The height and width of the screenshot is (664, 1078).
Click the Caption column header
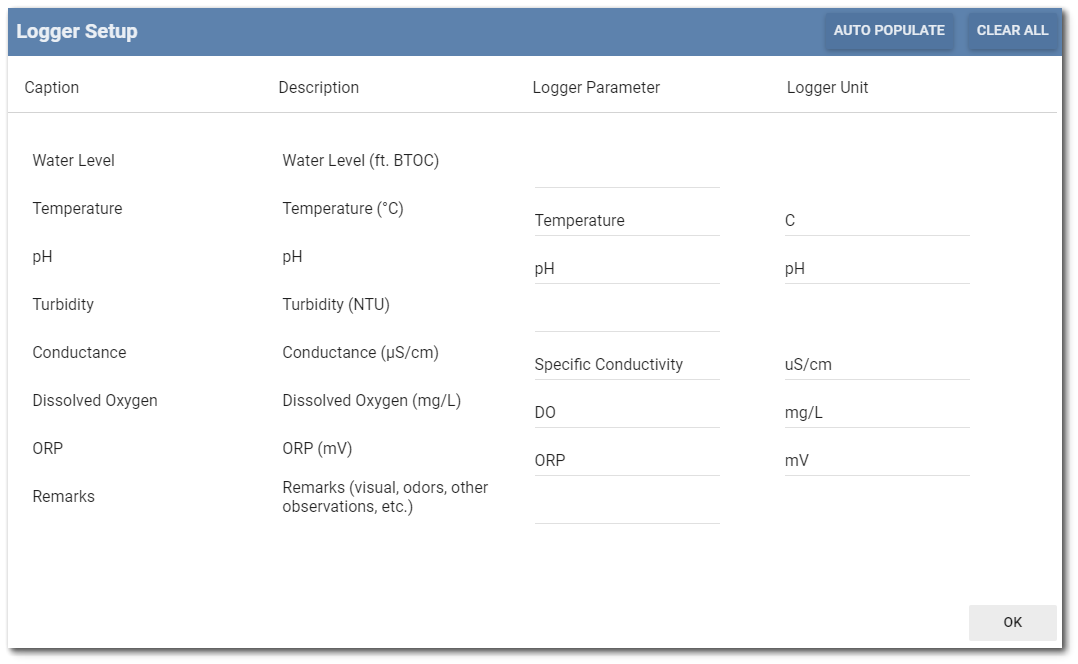[52, 87]
